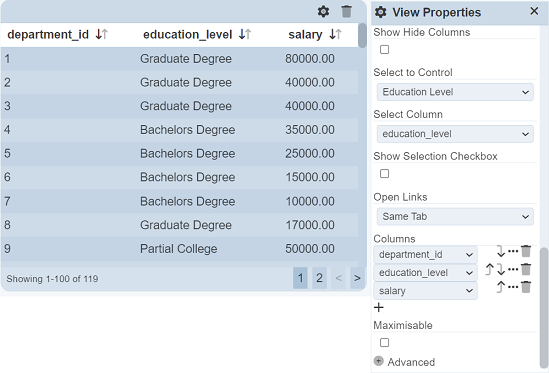549x373 pixels.
Task: Open the Open Links Same Tab dropdown
Action: (x=455, y=216)
